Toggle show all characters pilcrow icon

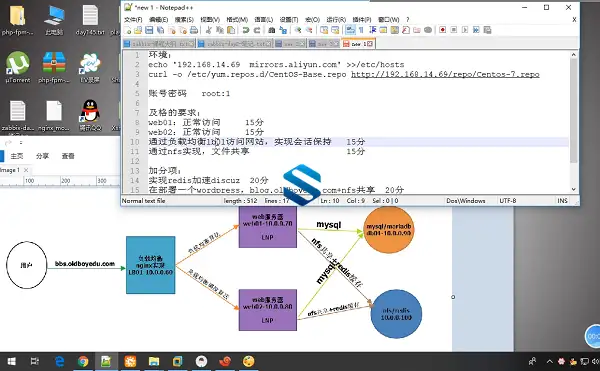[x=361, y=30]
